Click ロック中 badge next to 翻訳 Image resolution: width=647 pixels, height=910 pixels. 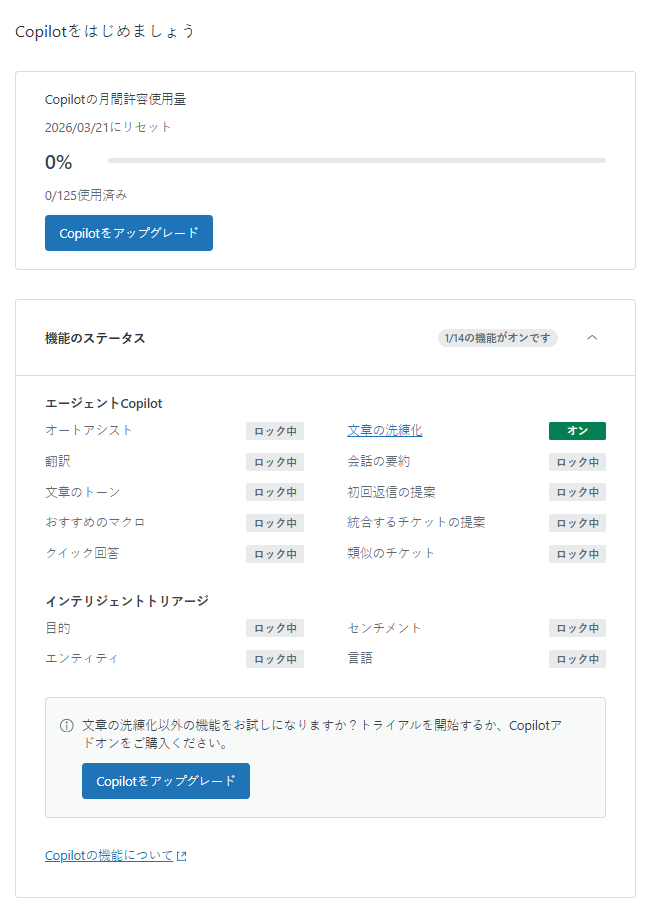275,462
